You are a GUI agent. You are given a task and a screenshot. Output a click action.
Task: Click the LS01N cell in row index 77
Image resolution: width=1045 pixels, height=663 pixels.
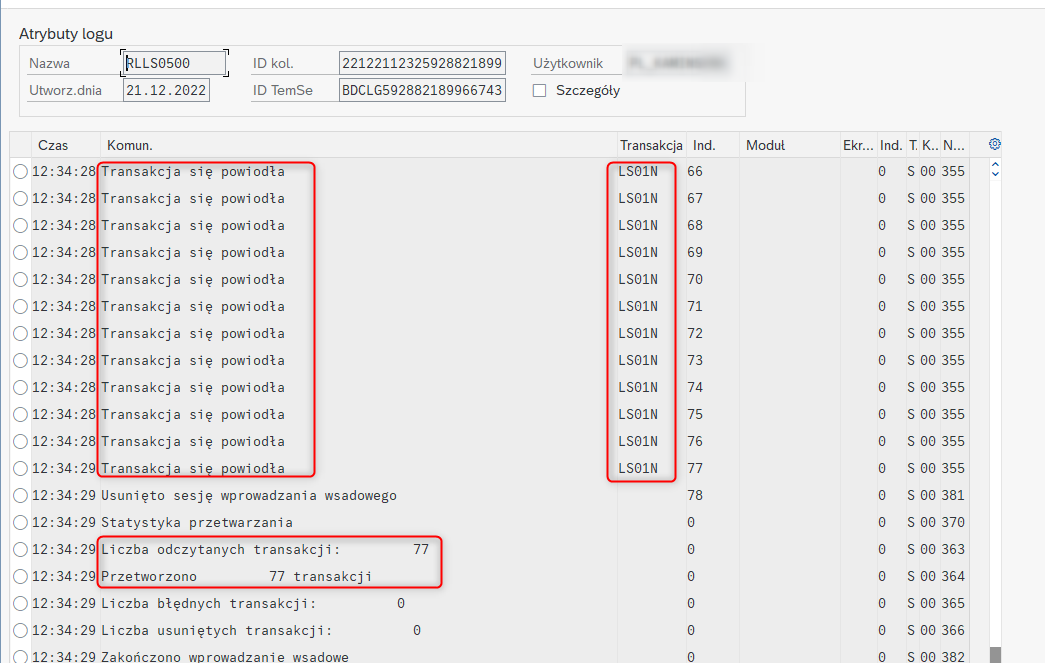[x=638, y=469]
